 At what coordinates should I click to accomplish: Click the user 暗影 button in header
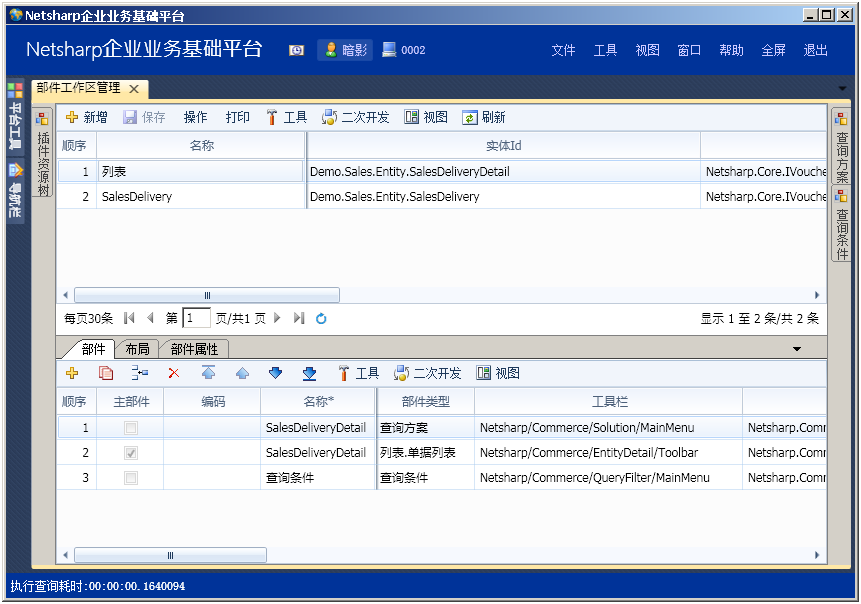point(345,50)
